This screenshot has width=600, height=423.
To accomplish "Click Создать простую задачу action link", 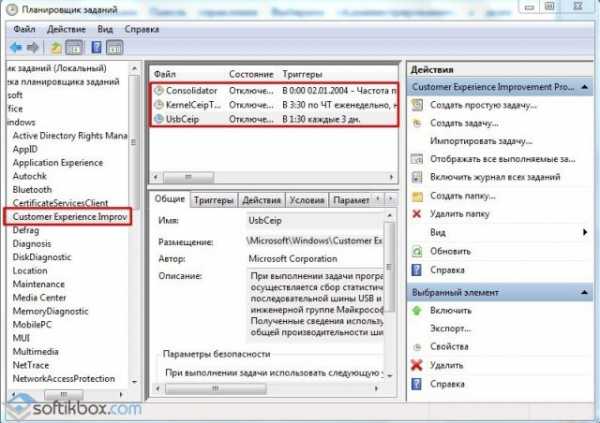I will point(483,105).
